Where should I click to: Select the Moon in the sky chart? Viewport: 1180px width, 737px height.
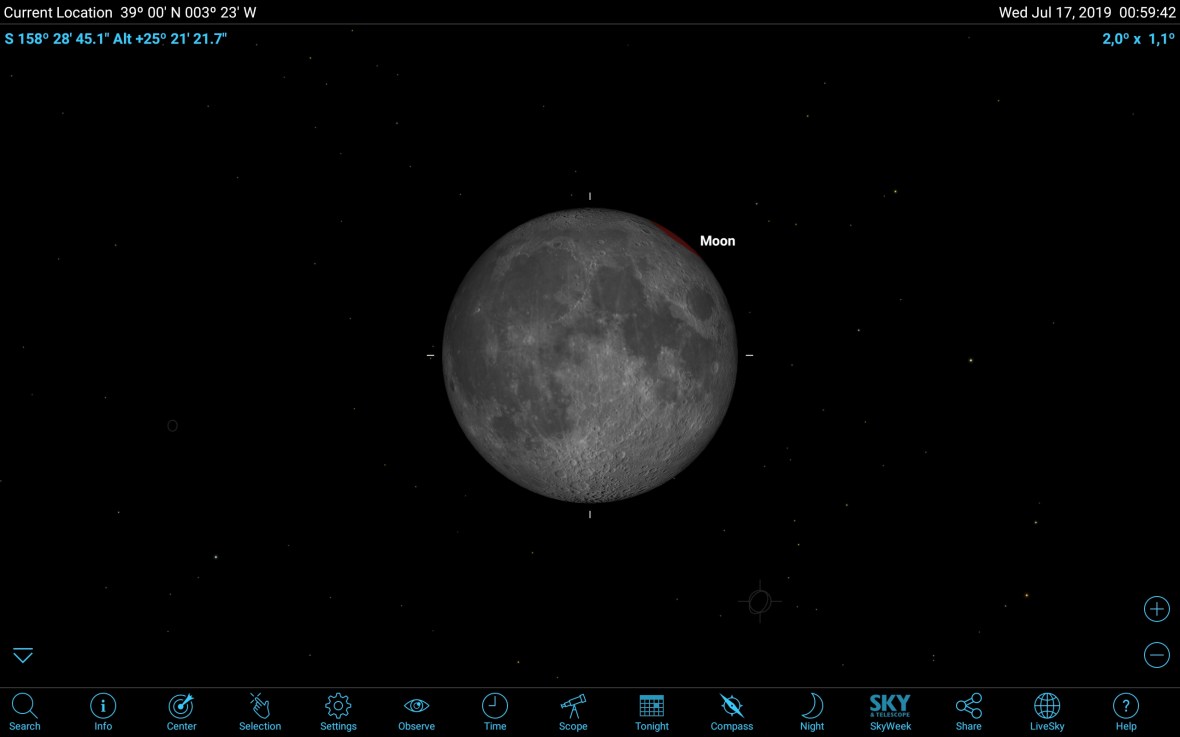[x=590, y=355]
